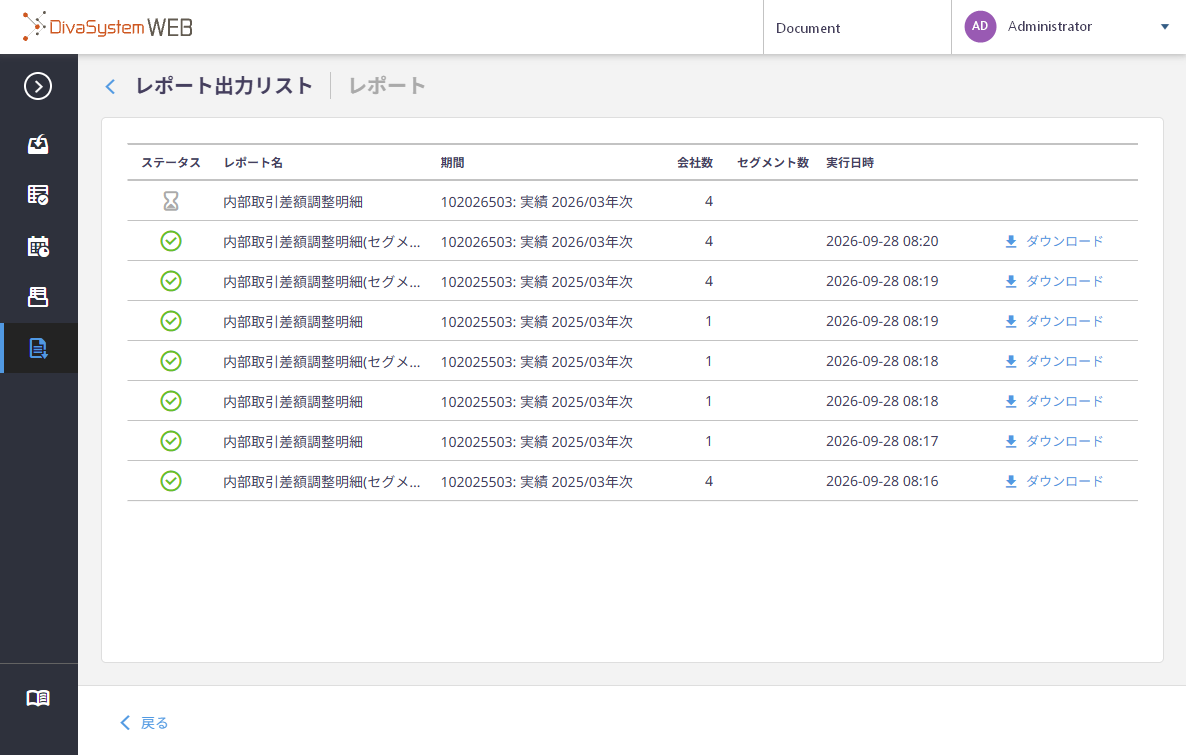Click the DivaSystem WEB logo

click(x=107, y=26)
